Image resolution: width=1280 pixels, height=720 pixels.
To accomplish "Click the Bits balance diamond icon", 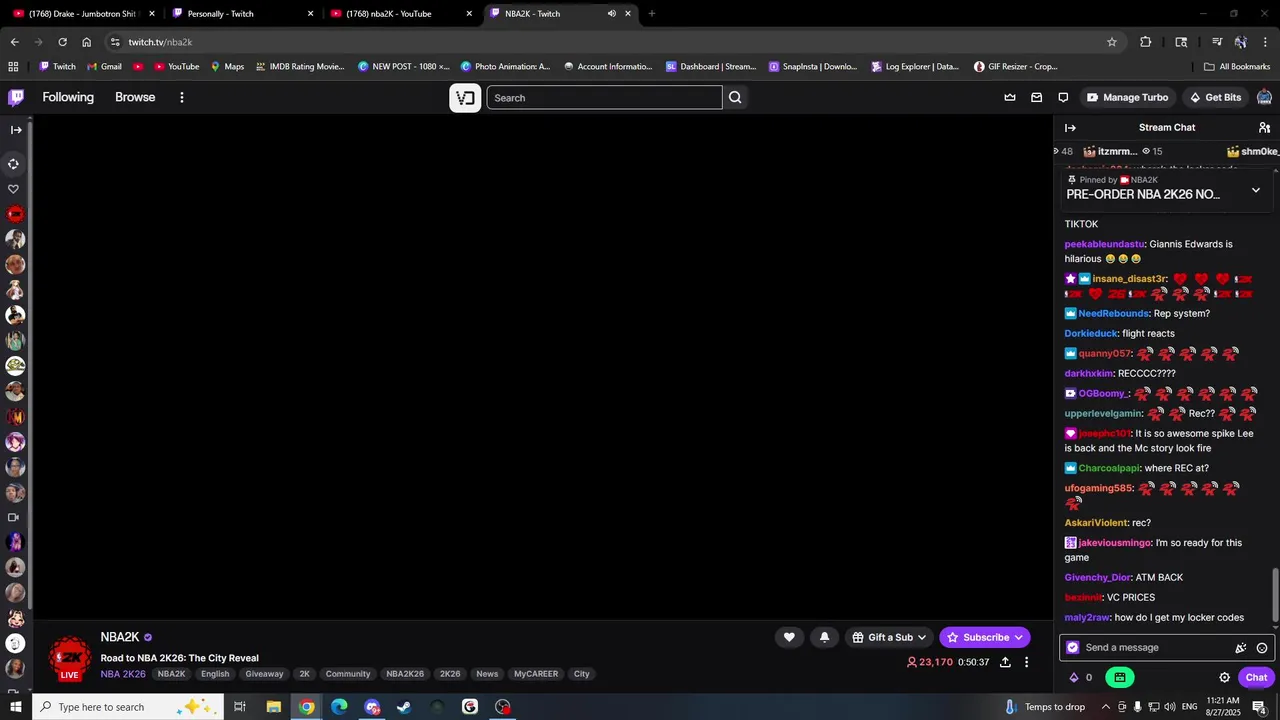I will (x=1074, y=677).
